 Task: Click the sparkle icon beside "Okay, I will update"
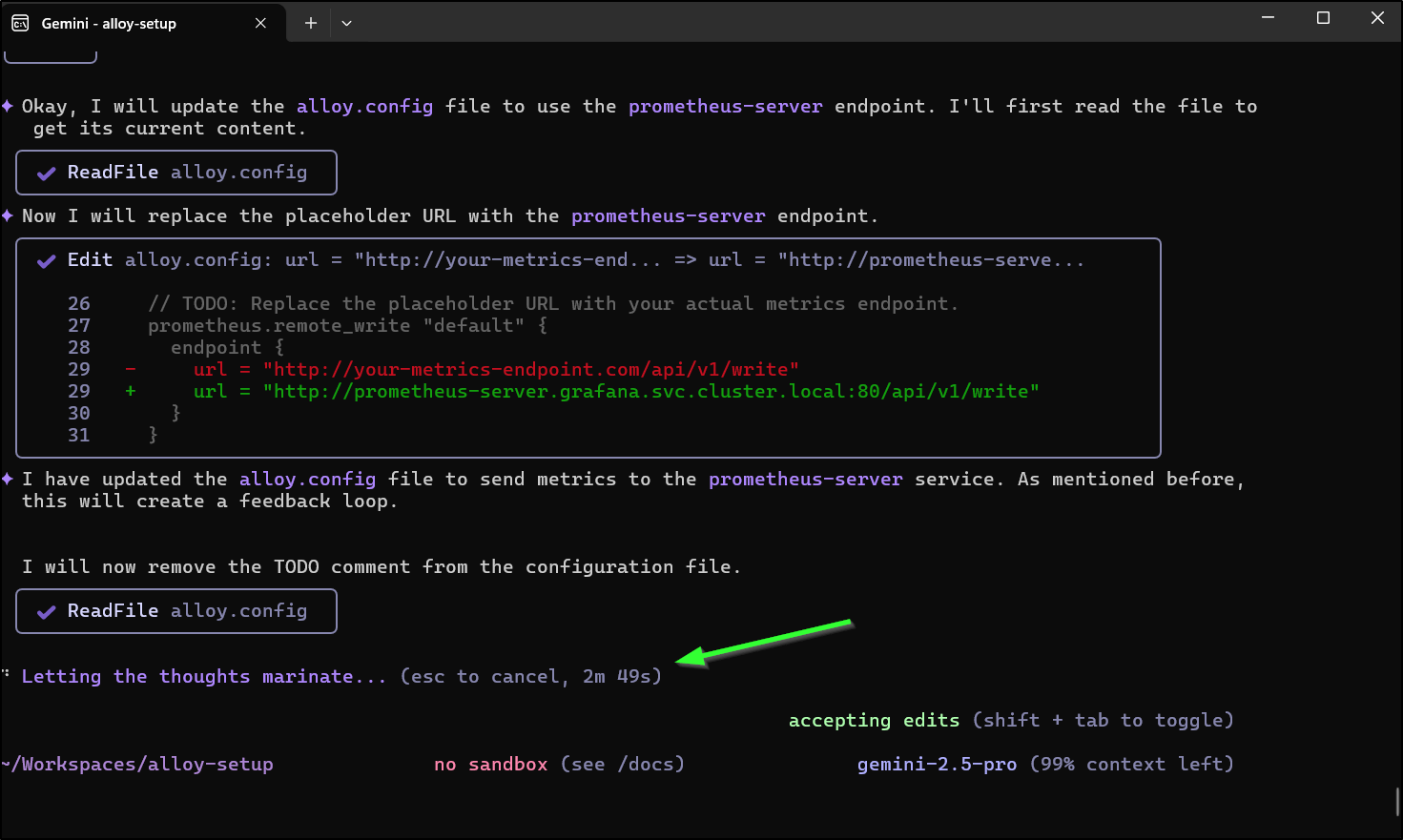(8, 106)
